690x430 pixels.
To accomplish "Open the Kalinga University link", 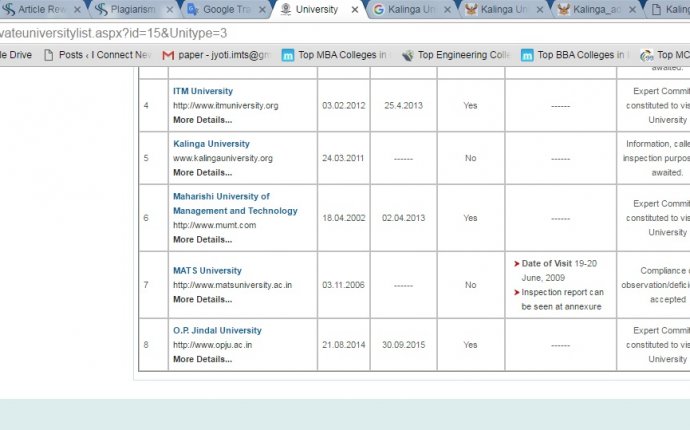I will click(211, 144).
